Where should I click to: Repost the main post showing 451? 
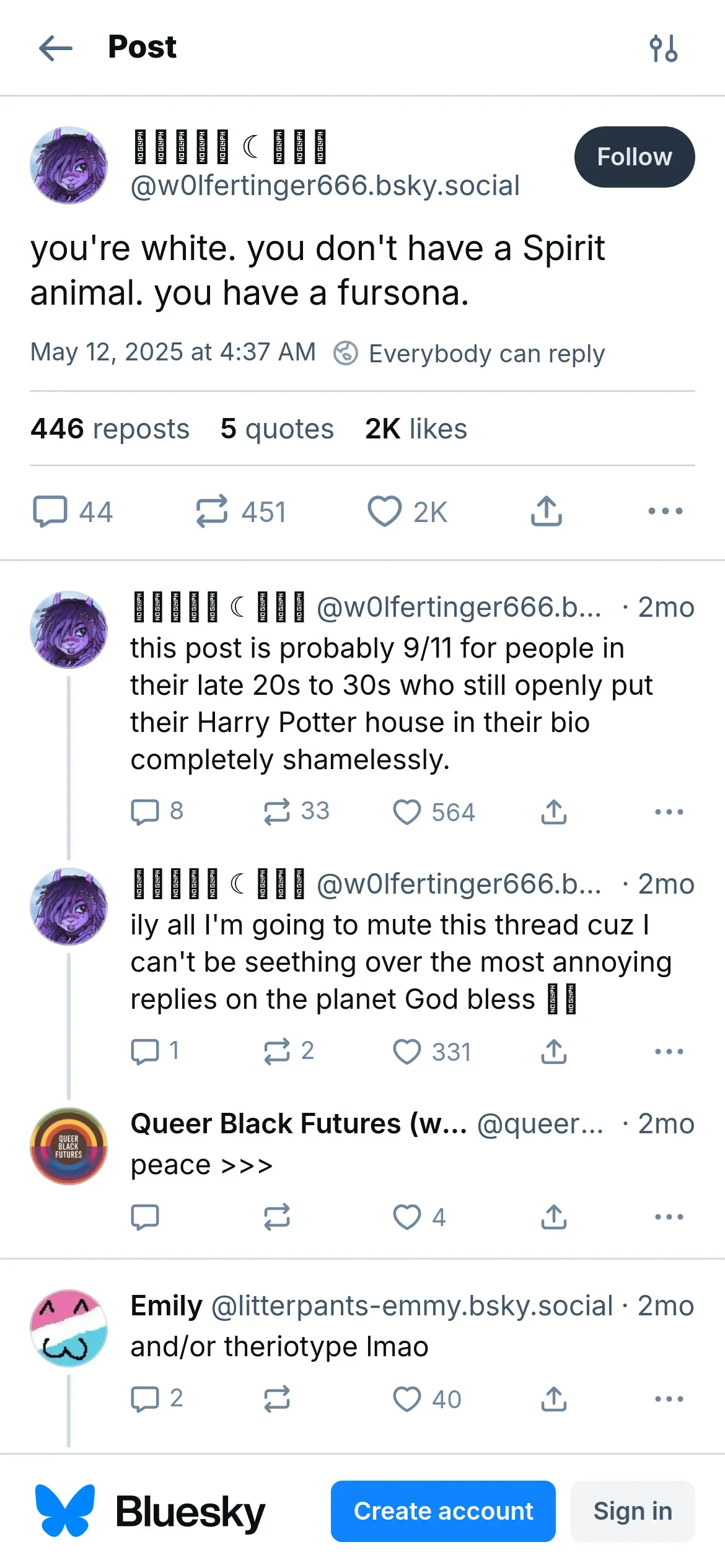click(x=212, y=512)
